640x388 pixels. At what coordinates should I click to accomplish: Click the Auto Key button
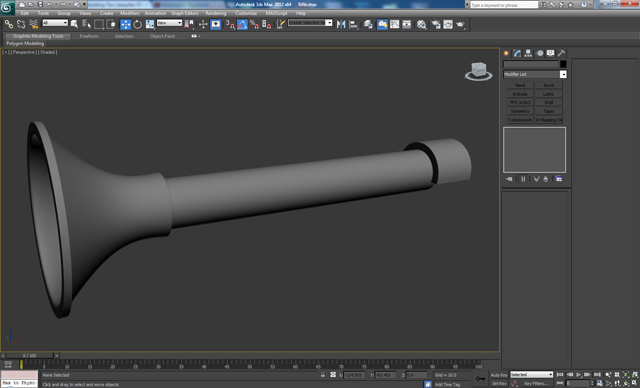[499, 375]
